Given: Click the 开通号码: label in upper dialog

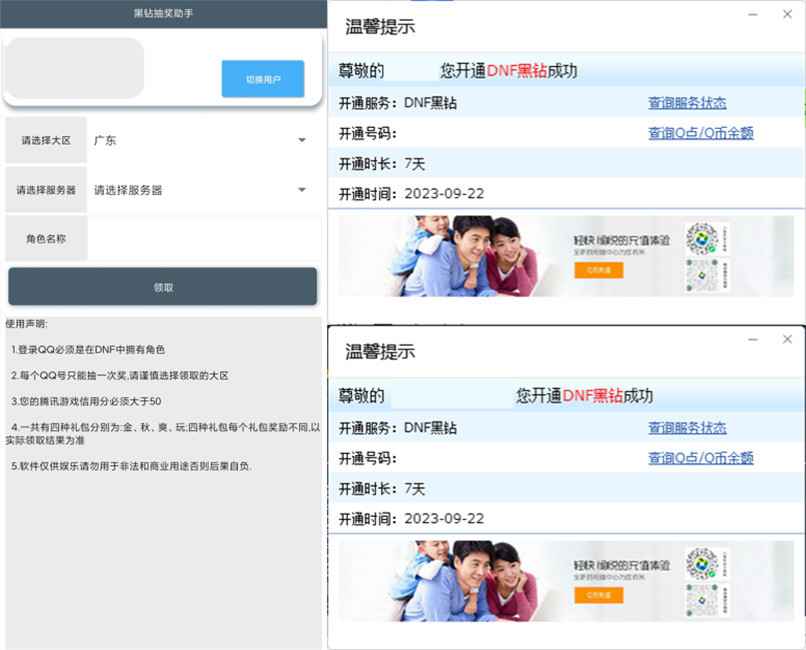Looking at the screenshot, I should coord(368,134).
